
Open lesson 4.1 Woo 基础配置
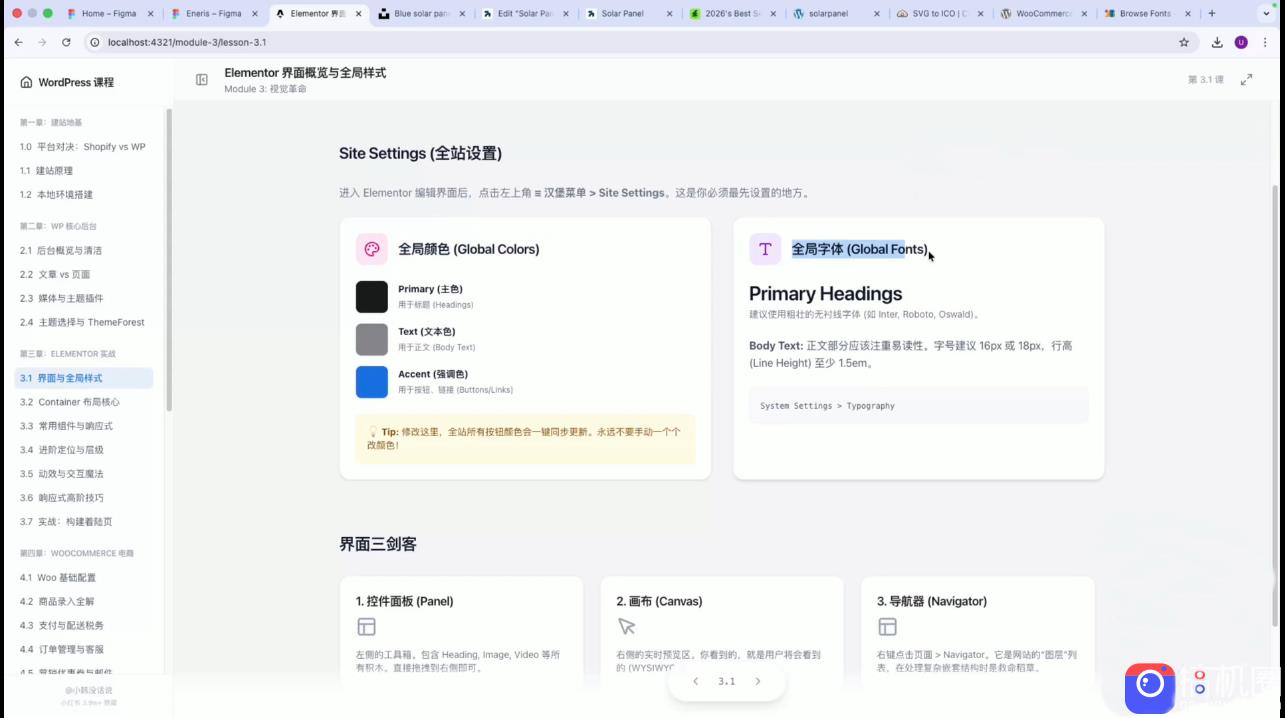[84, 578]
